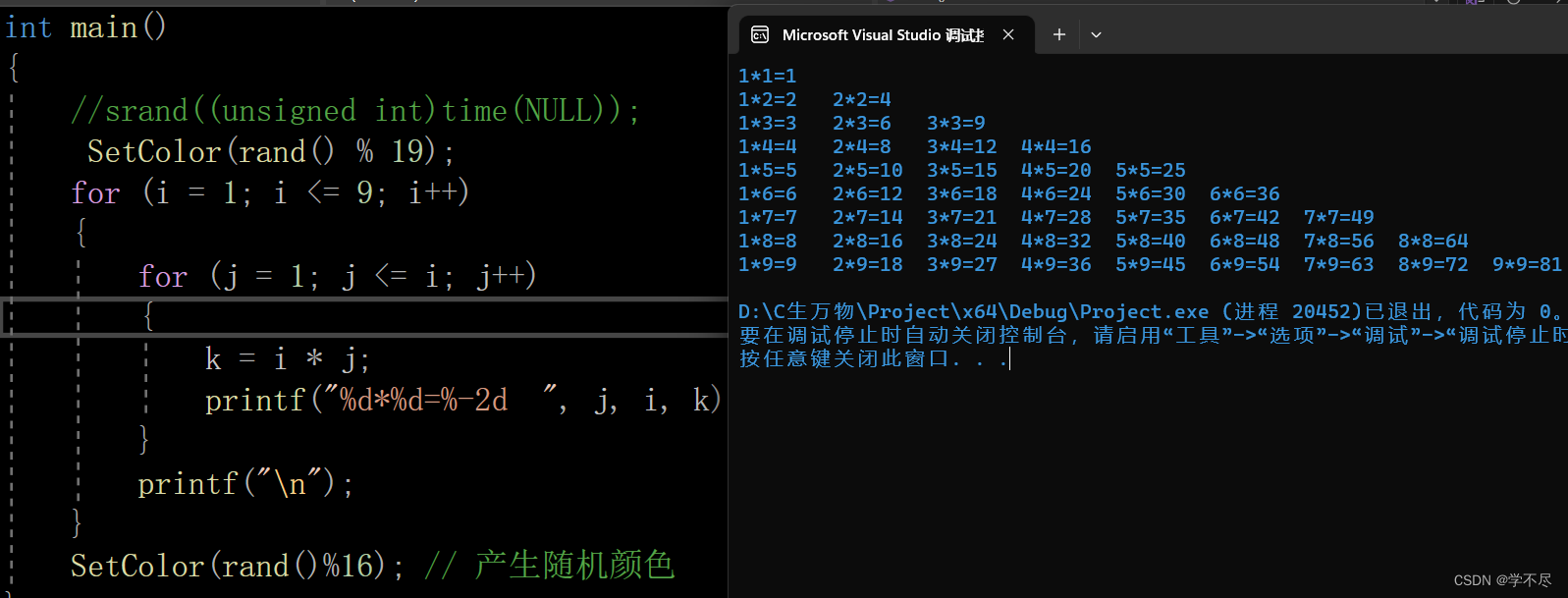Click 'NULL' inside the commented srand call
Image resolution: width=1568 pixels, height=598 pixels.
coord(558,111)
